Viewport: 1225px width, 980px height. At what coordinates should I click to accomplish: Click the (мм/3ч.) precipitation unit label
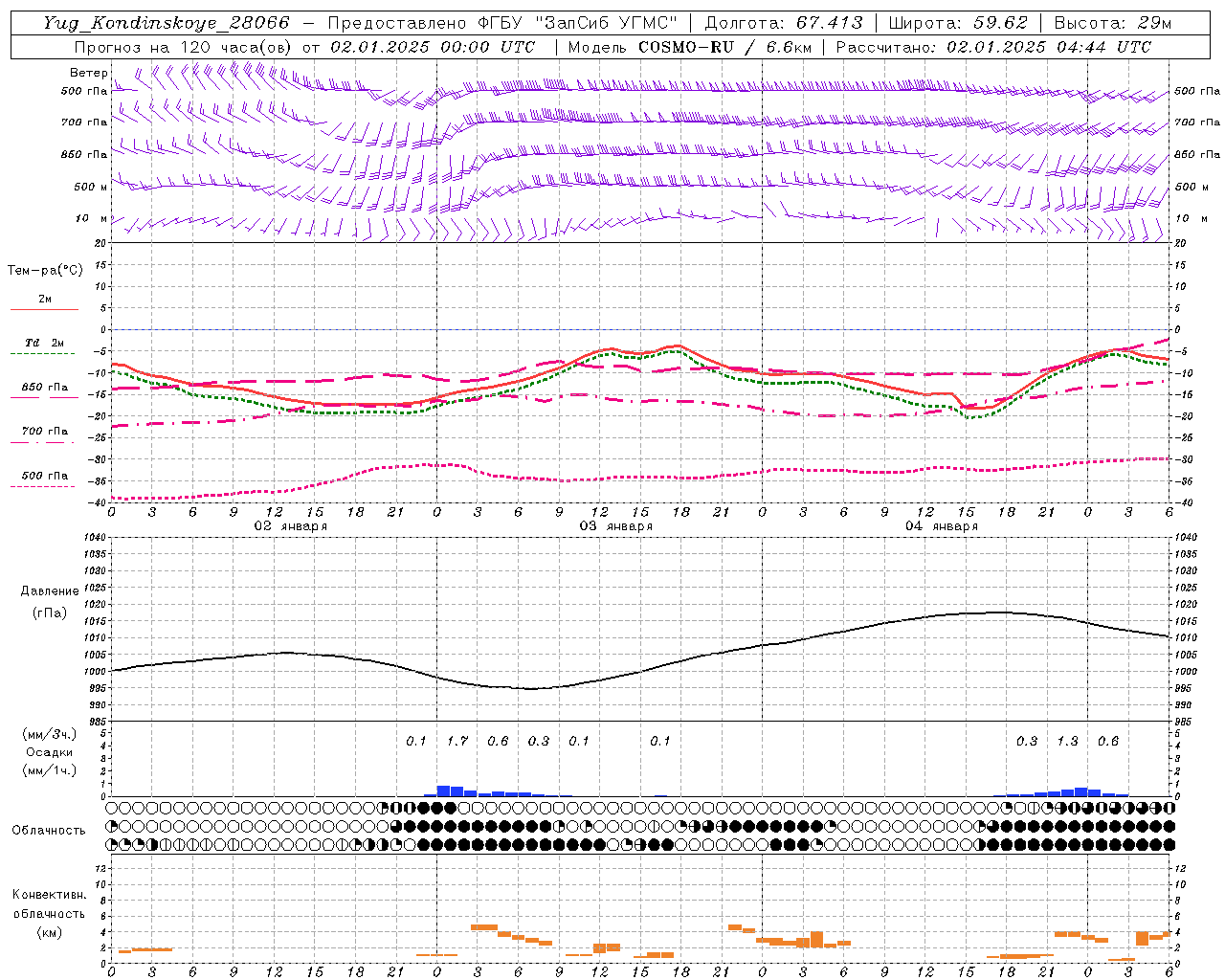tap(49, 734)
